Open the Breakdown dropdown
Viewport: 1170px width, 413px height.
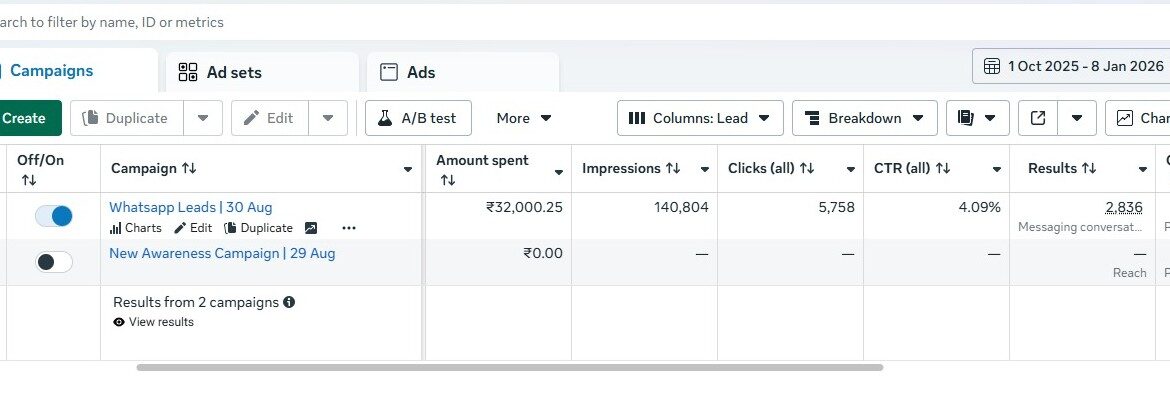pyautogui.click(x=864, y=118)
